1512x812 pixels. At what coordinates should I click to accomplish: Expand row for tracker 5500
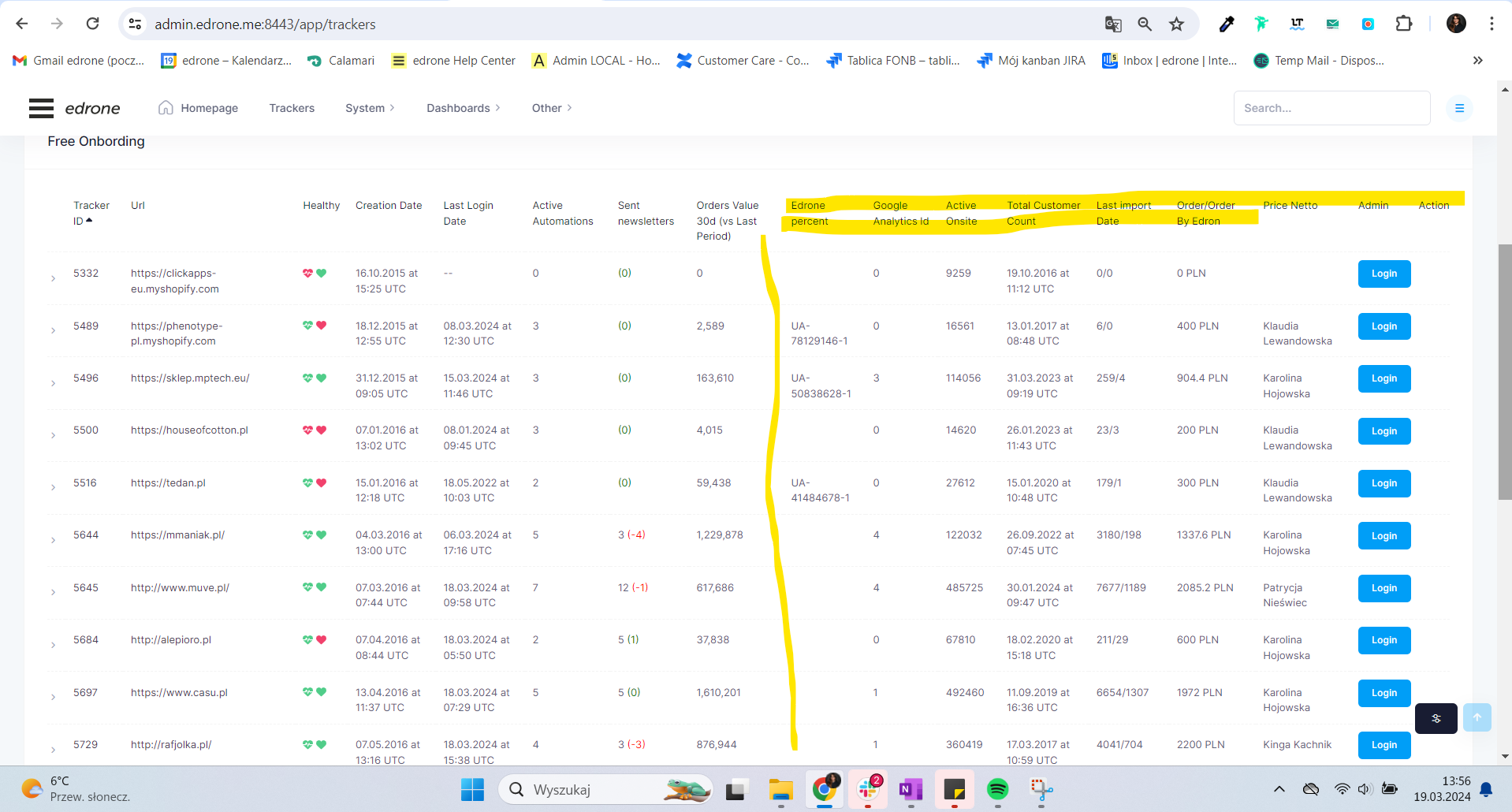(x=53, y=435)
